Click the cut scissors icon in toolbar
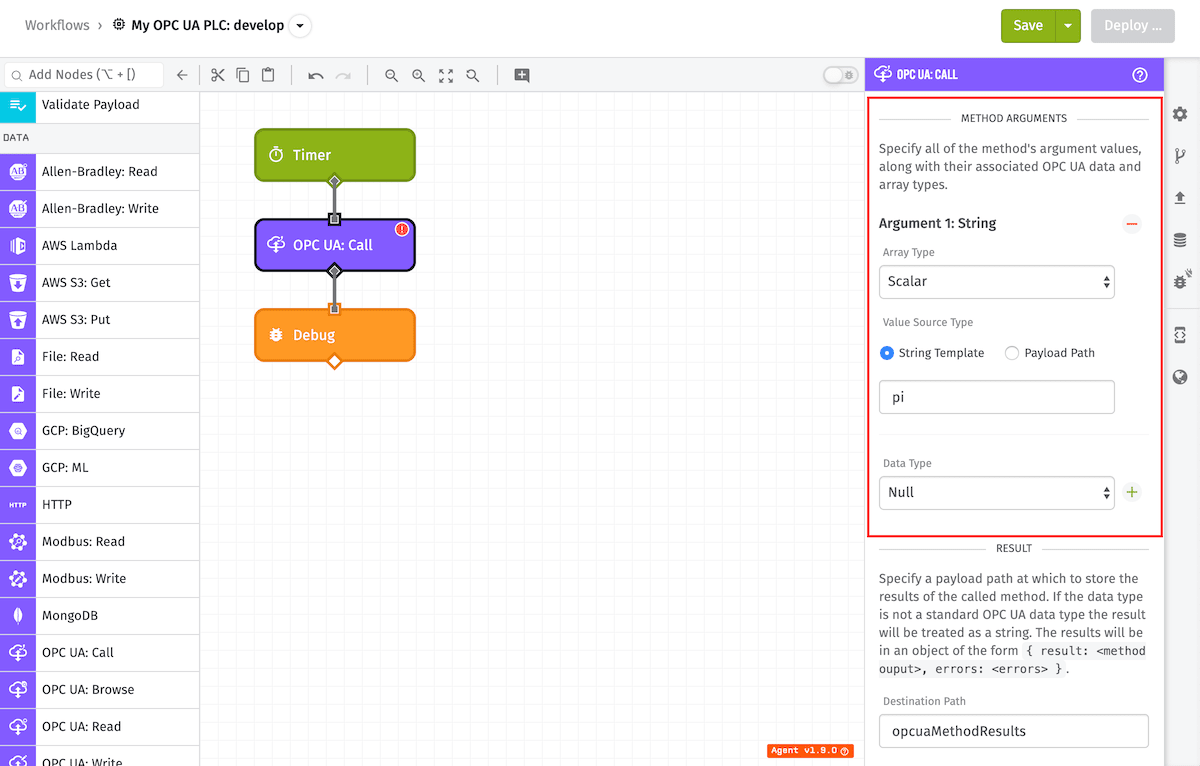This screenshot has width=1200, height=766. [x=217, y=75]
